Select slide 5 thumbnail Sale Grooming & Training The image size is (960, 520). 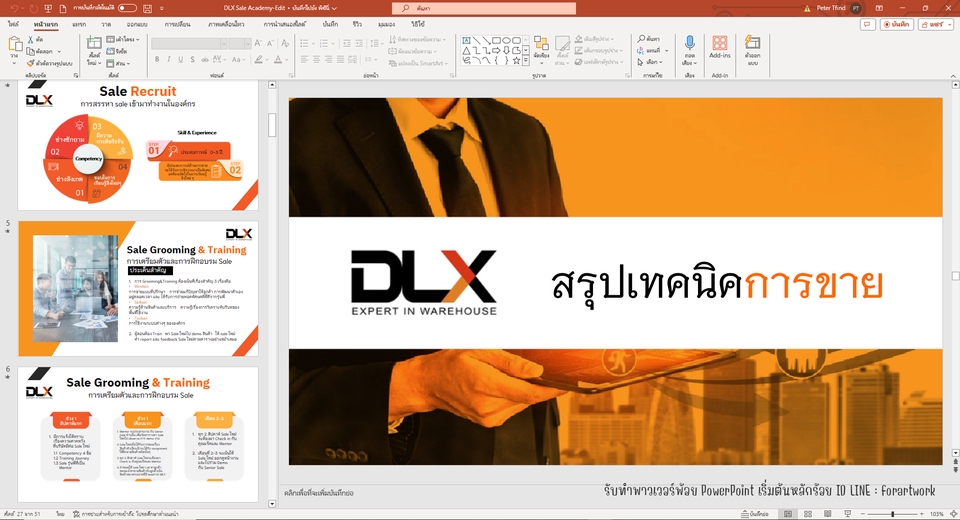tap(138, 288)
